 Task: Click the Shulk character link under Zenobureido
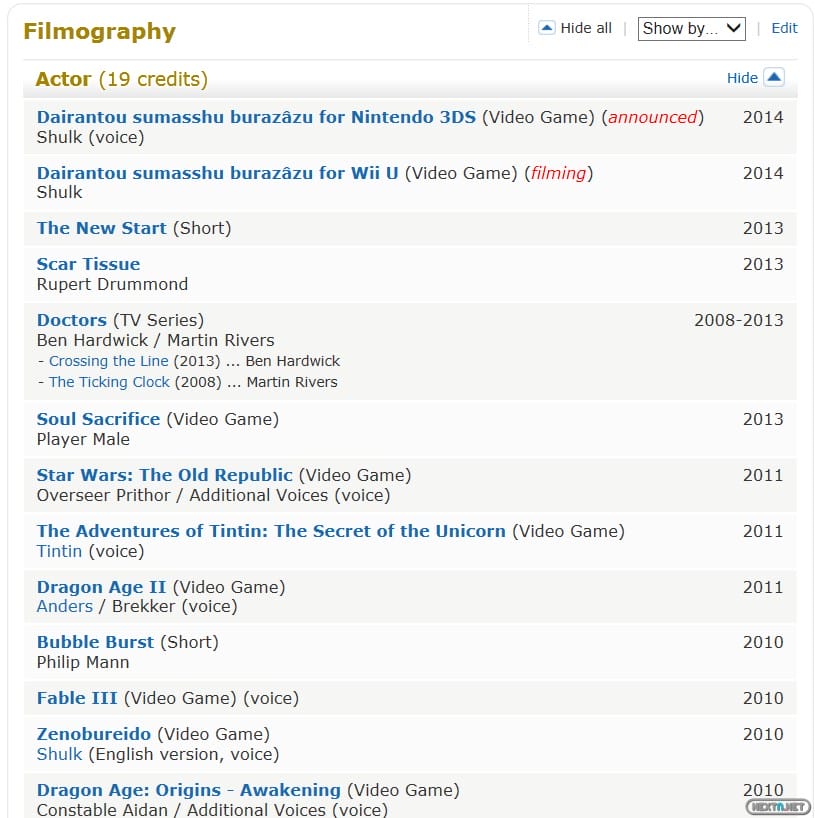[x=59, y=754]
